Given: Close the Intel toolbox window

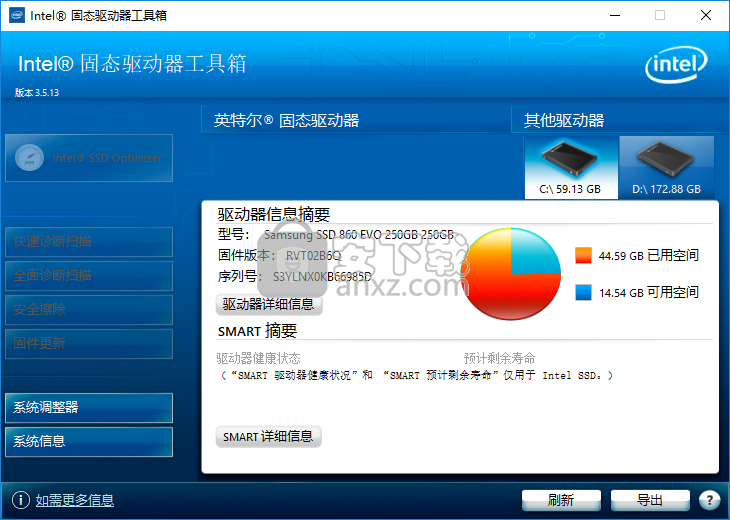Looking at the screenshot, I should (x=706, y=15).
